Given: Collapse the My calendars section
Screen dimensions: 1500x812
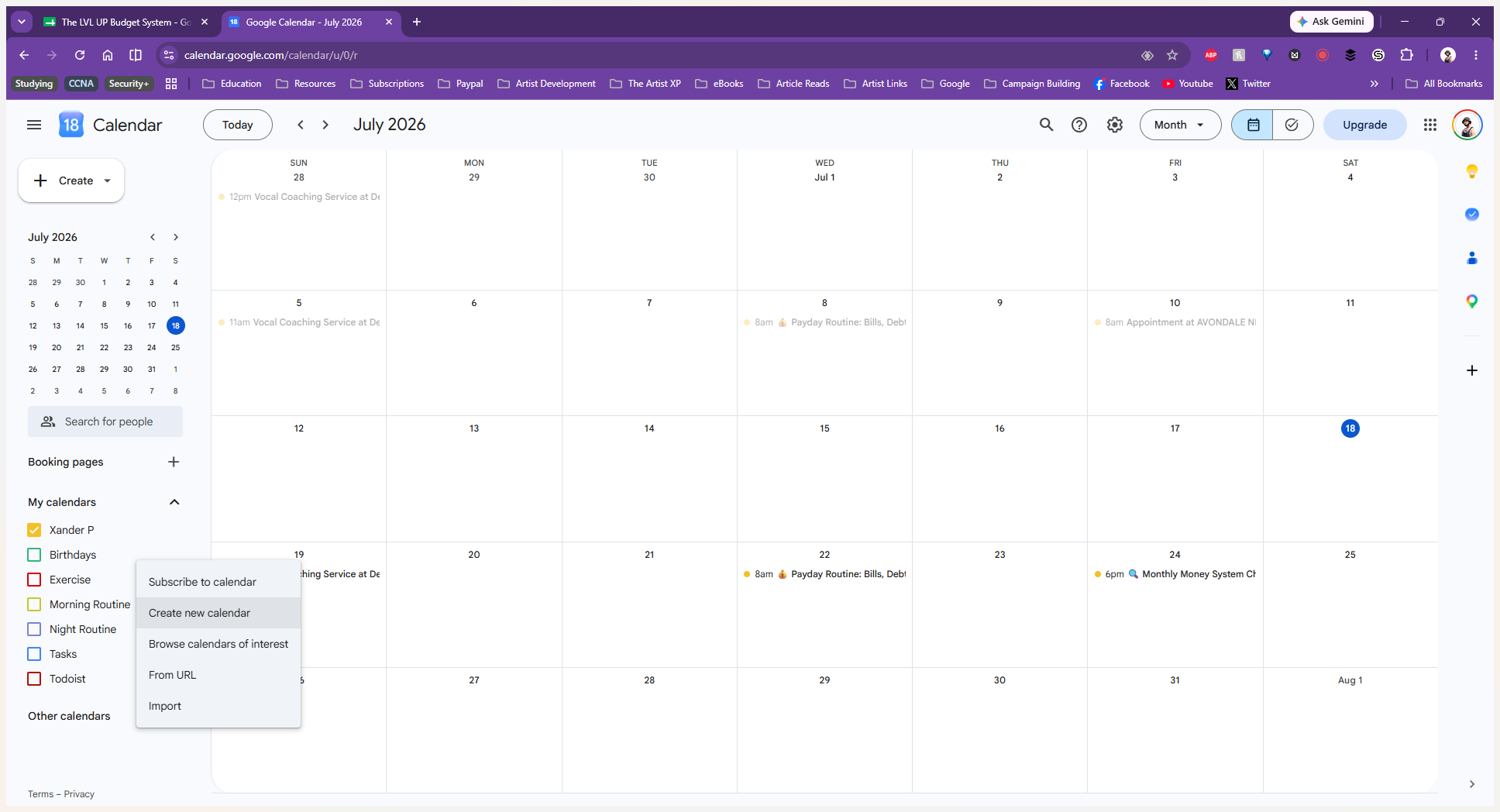Looking at the screenshot, I should pyautogui.click(x=174, y=502).
